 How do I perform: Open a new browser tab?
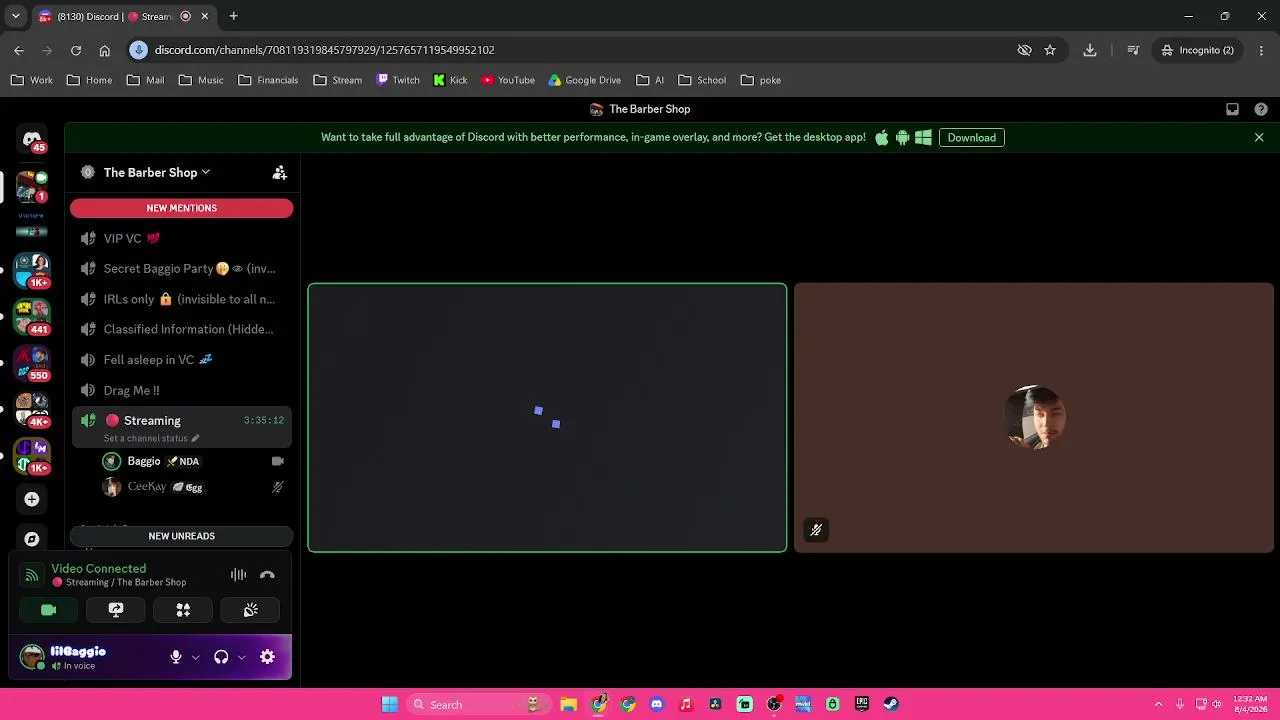233,16
